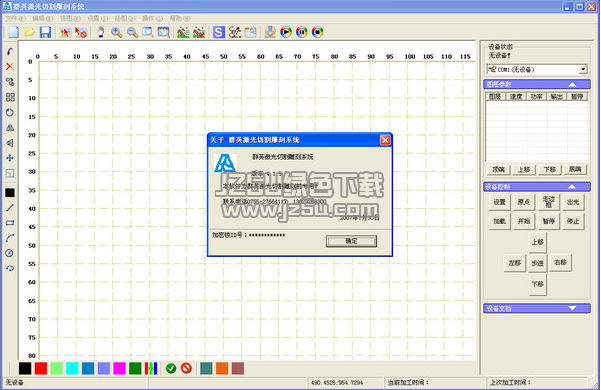601x390 pixels.
Task: Click the 顶端 button below the layer table
Action: pyautogui.click(x=499, y=169)
